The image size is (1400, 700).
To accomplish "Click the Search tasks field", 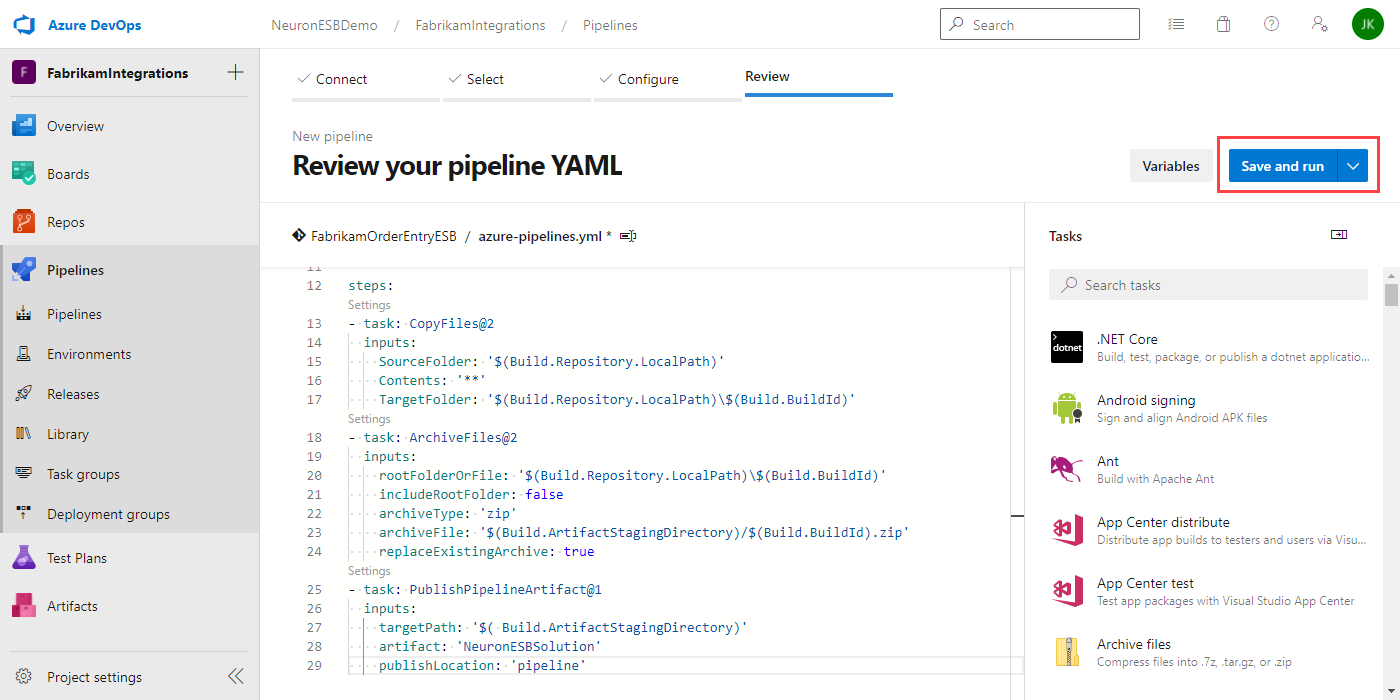I will [x=1208, y=285].
